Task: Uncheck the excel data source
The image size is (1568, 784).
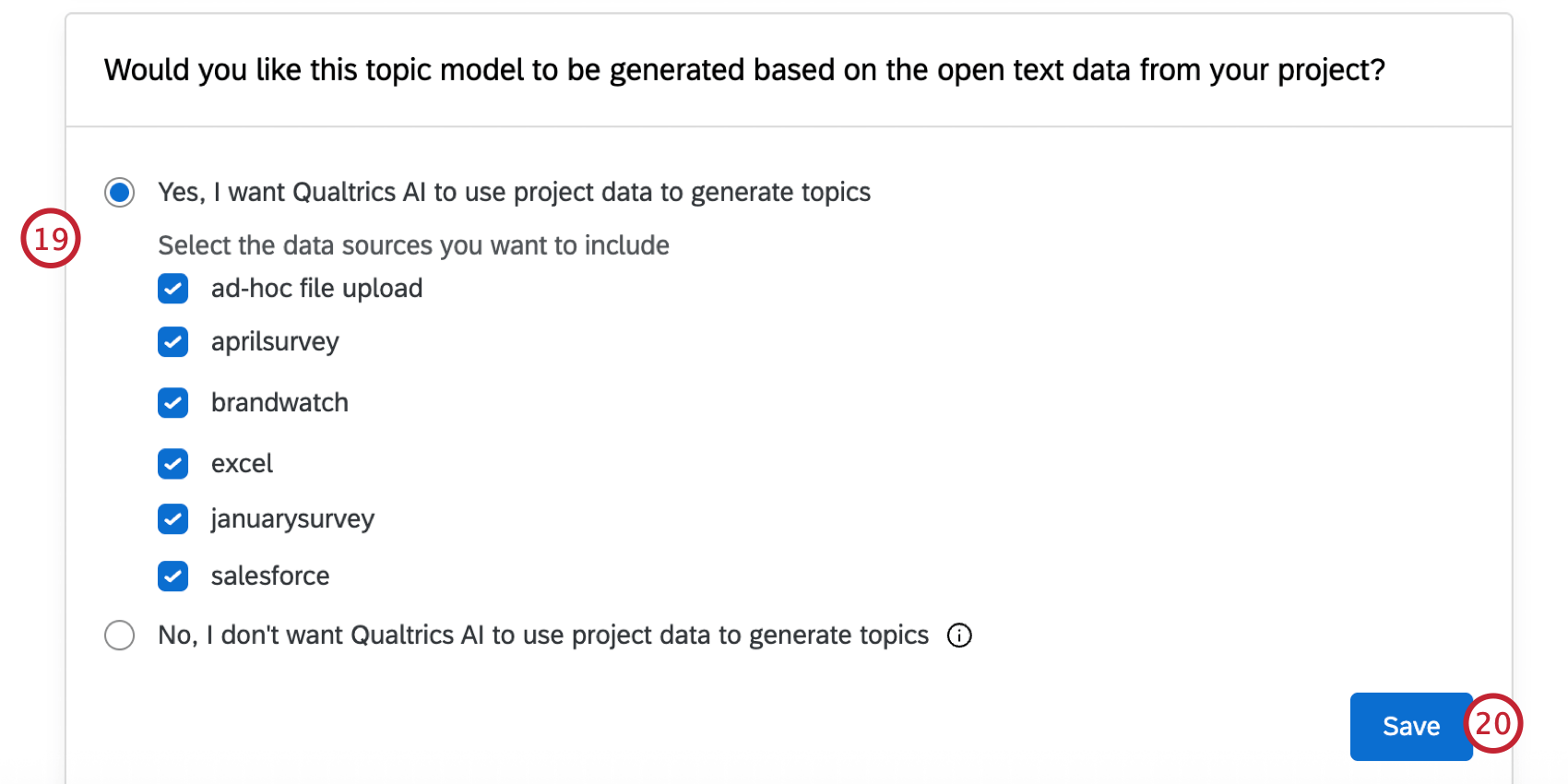Action: coord(172,464)
